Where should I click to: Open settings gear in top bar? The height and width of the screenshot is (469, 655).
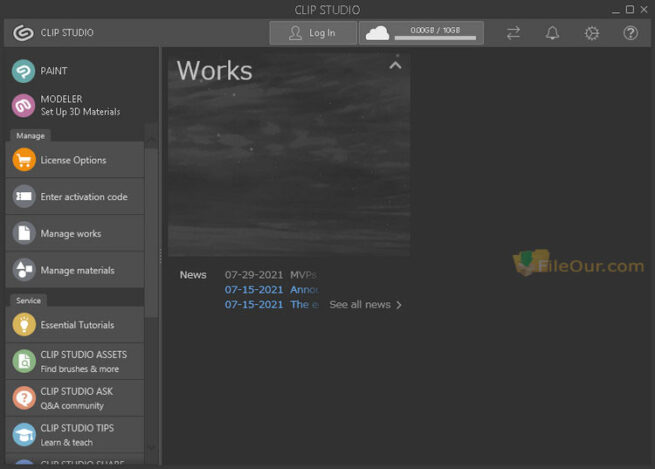coord(592,33)
